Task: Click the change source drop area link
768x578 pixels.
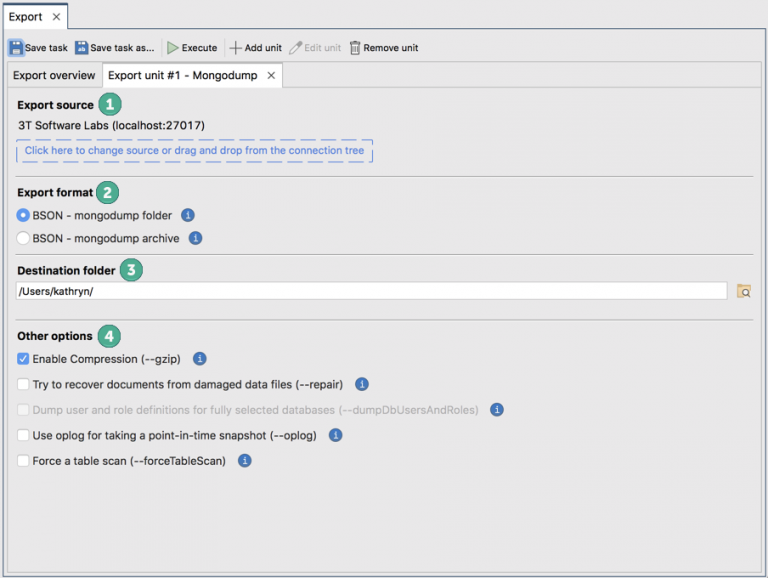Action: coord(194,151)
